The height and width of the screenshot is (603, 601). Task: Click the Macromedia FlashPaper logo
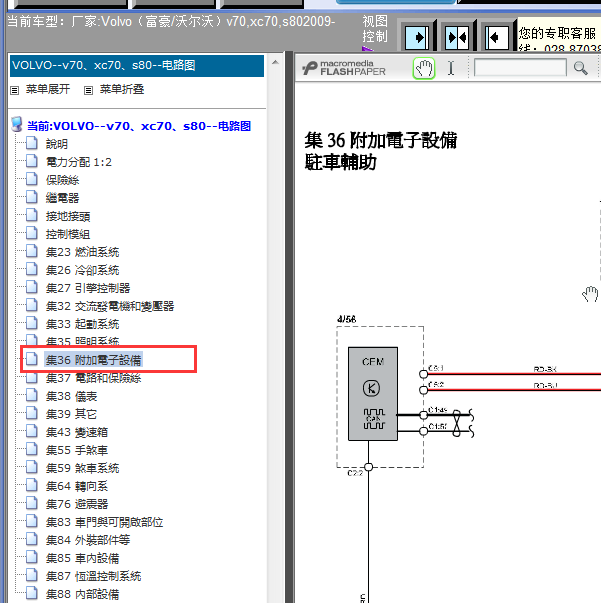[344, 68]
